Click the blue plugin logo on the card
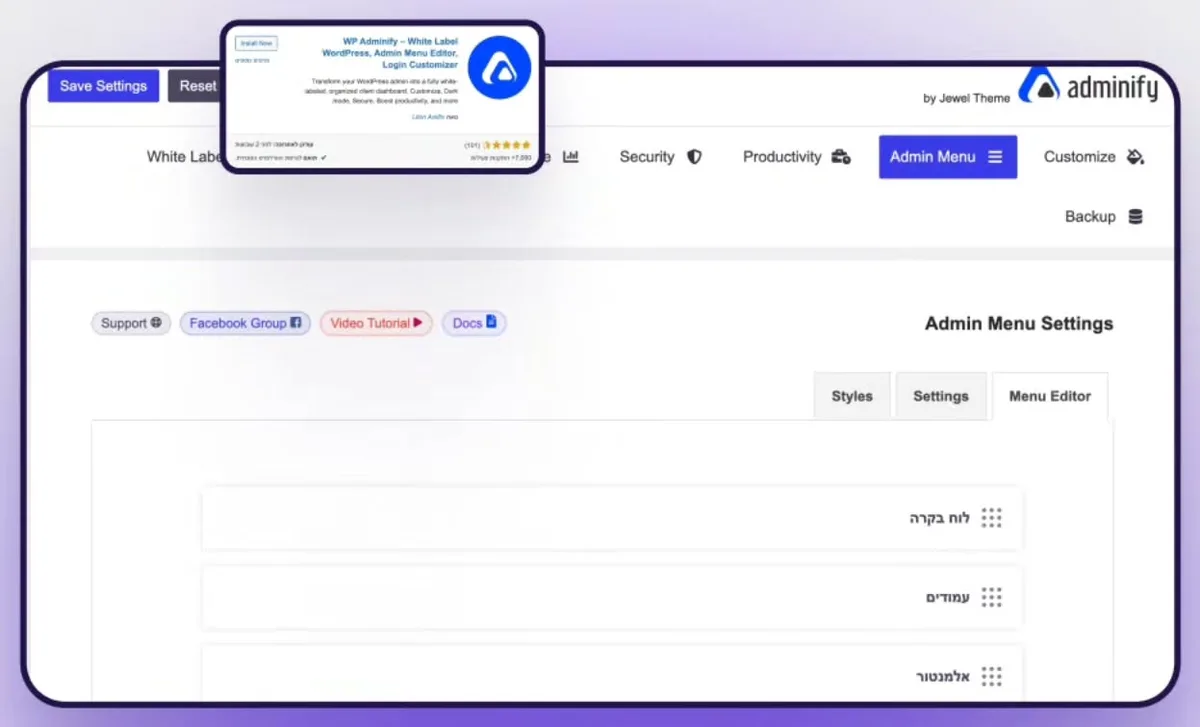Image resolution: width=1200 pixels, height=727 pixels. (x=499, y=67)
